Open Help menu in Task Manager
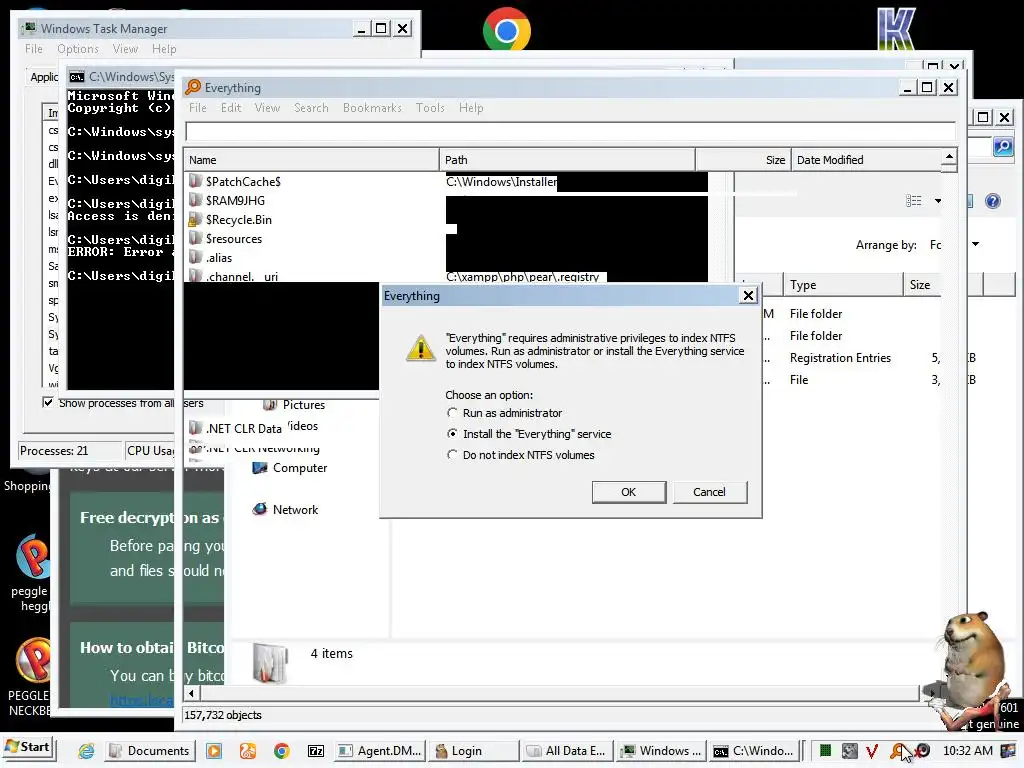This screenshot has width=1024, height=768. tap(164, 49)
